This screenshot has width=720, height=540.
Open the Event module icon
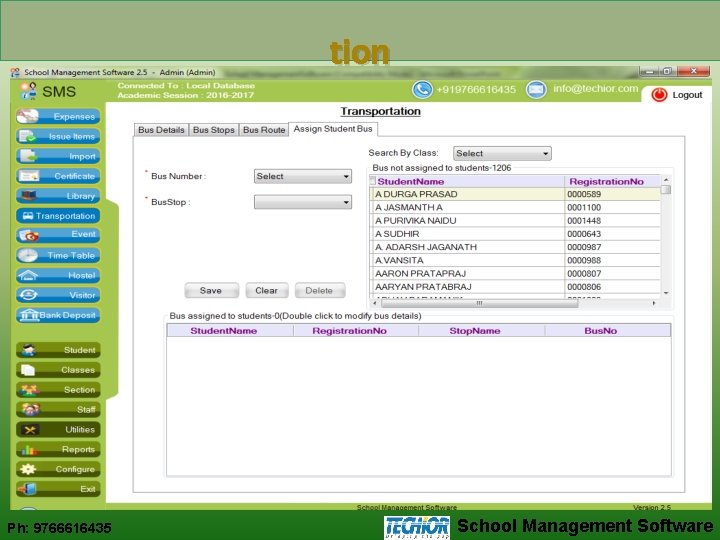(28, 236)
